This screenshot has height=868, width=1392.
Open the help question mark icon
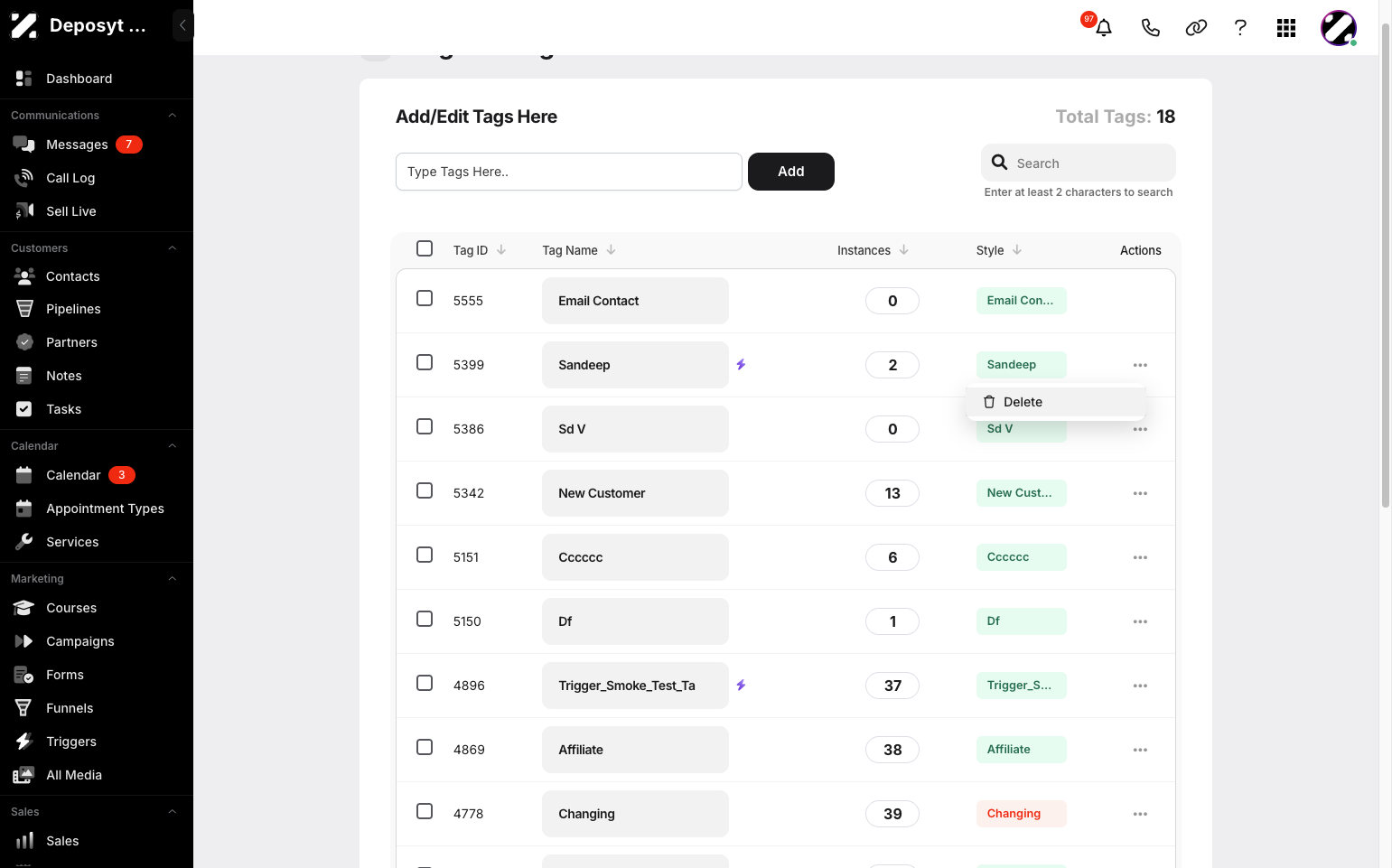click(1240, 28)
